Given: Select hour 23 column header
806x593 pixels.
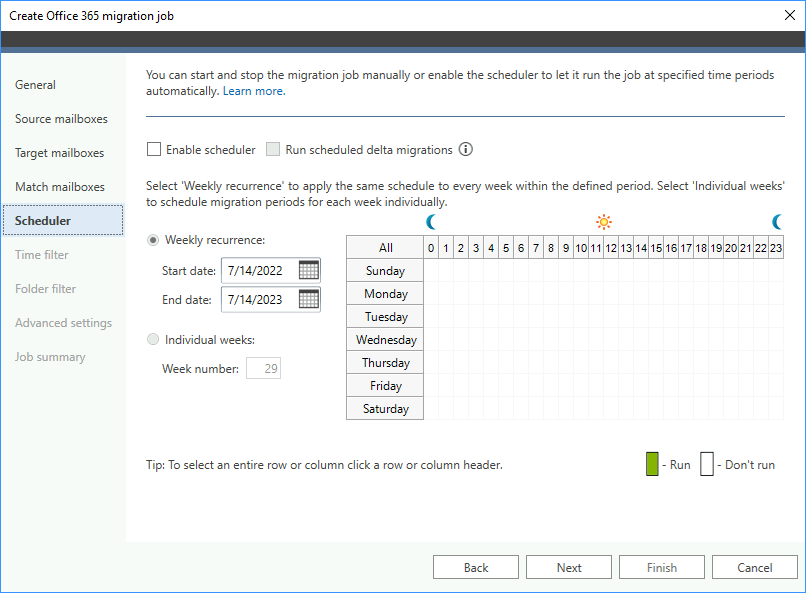Looking at the screenshot, I should (x=776, y=248).
